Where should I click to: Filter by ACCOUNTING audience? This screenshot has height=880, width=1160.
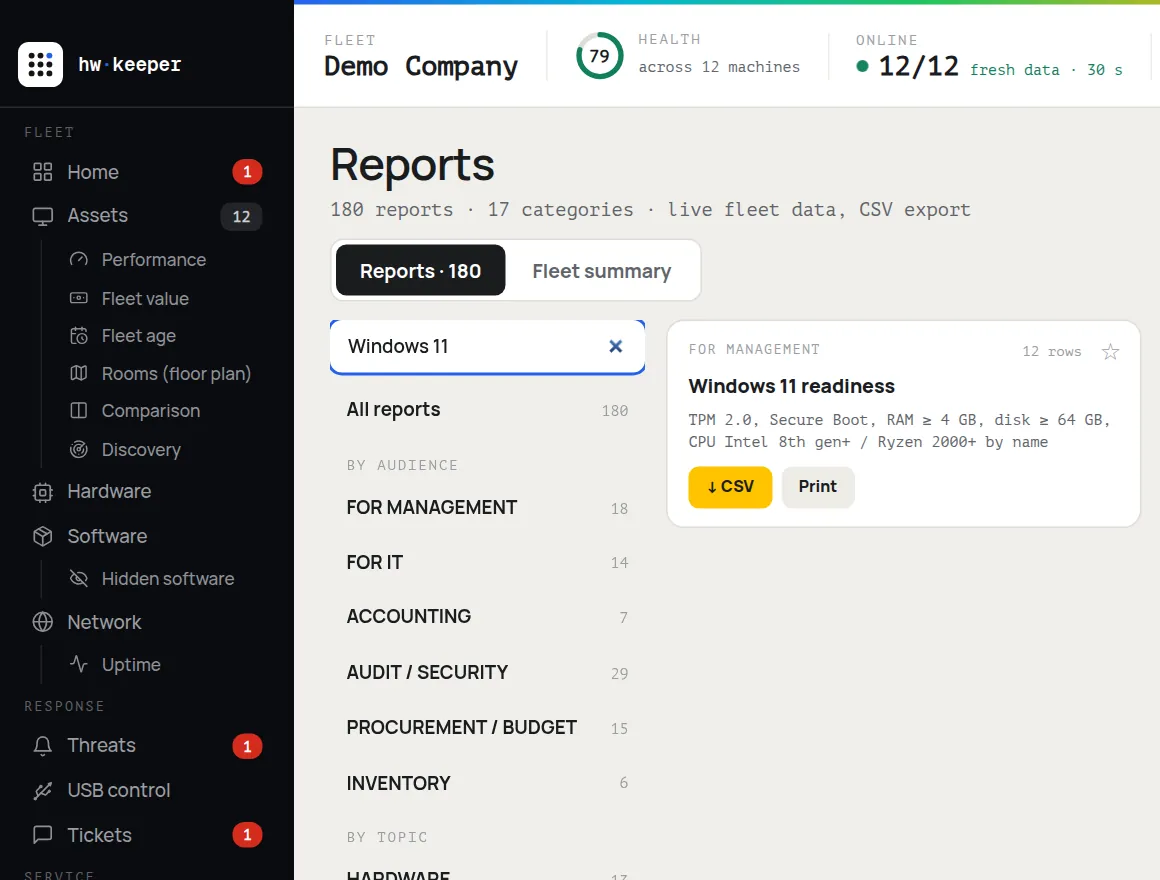[487, 617]
